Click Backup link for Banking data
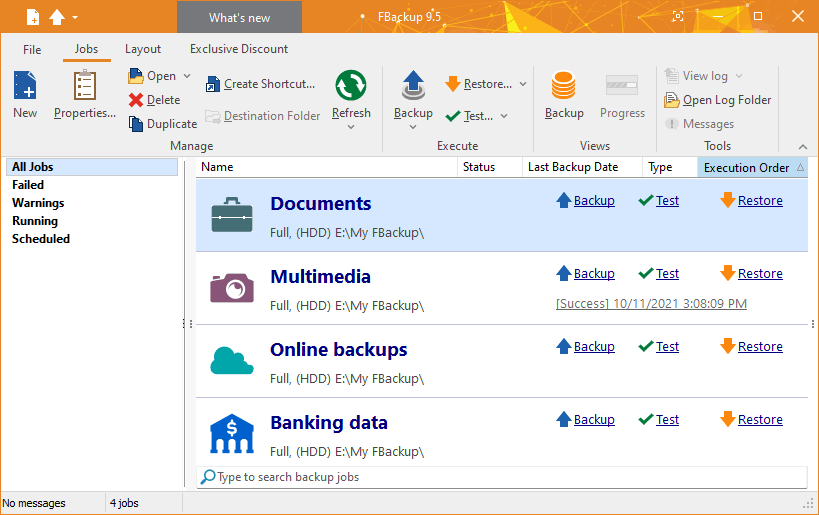Screen dimensions: 819x515 click(x=594, y=419)
